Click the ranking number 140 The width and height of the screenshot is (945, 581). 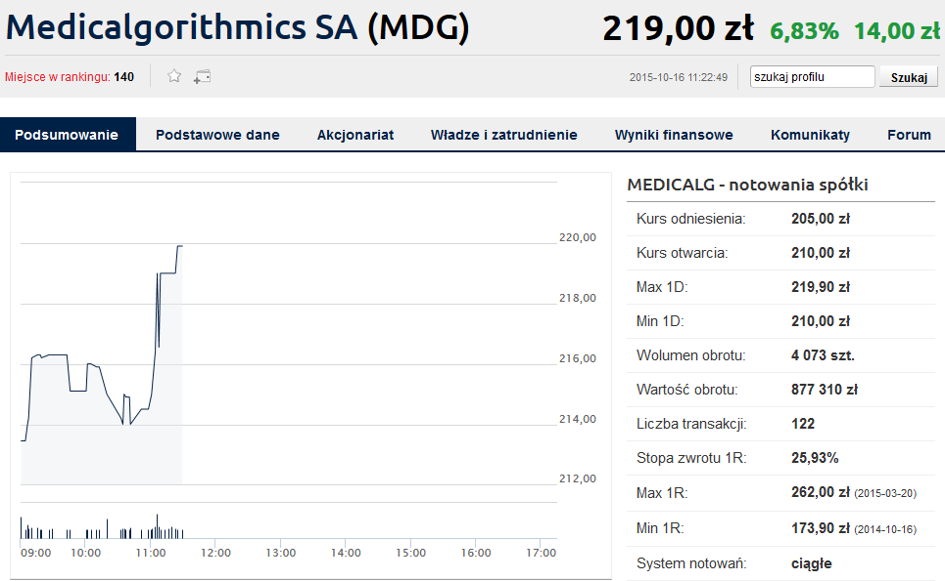(x=124, y=77)
